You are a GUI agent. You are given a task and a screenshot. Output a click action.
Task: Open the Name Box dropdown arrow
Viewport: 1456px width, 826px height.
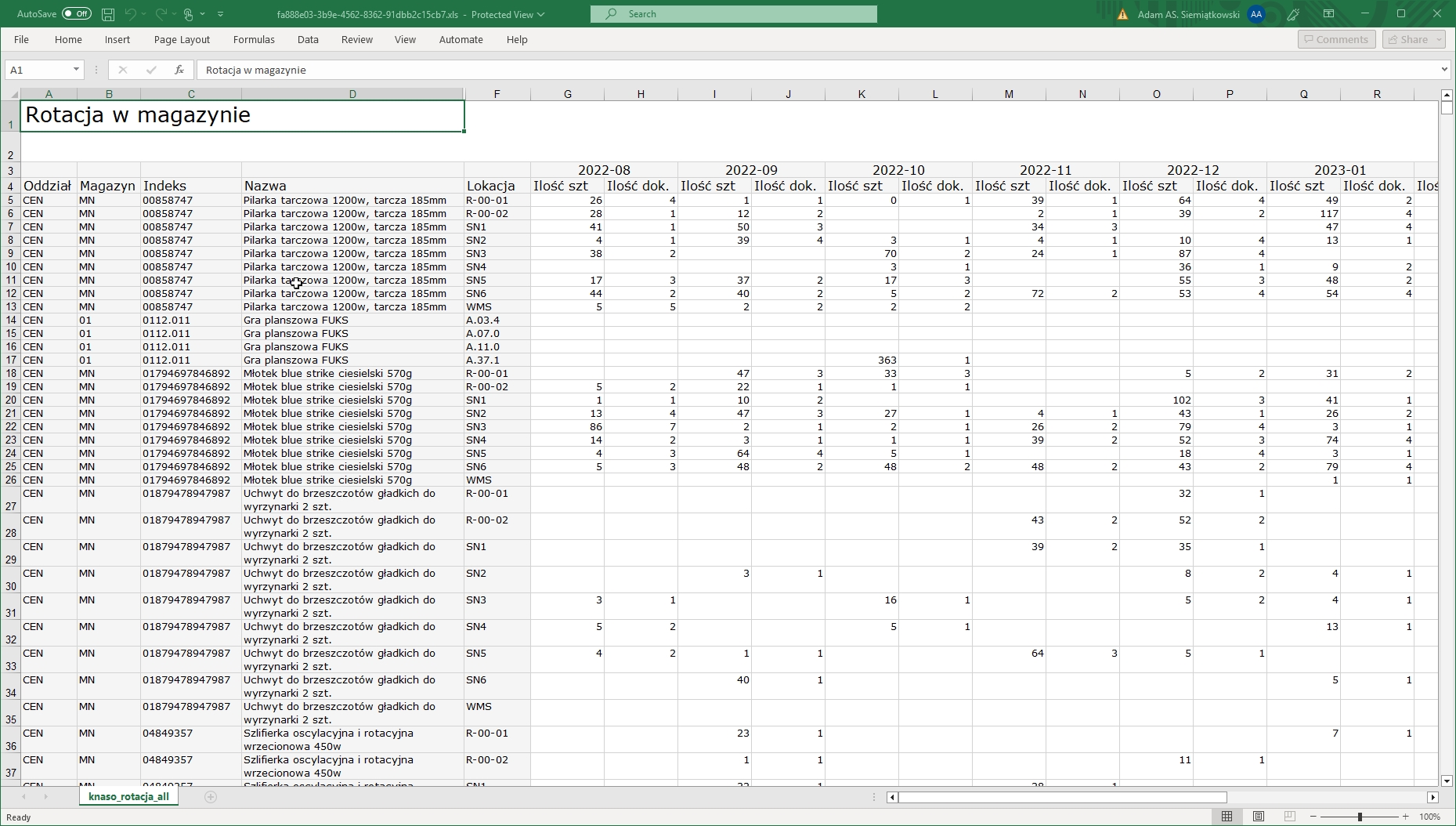pyautogui.click(x=76, y=70)
